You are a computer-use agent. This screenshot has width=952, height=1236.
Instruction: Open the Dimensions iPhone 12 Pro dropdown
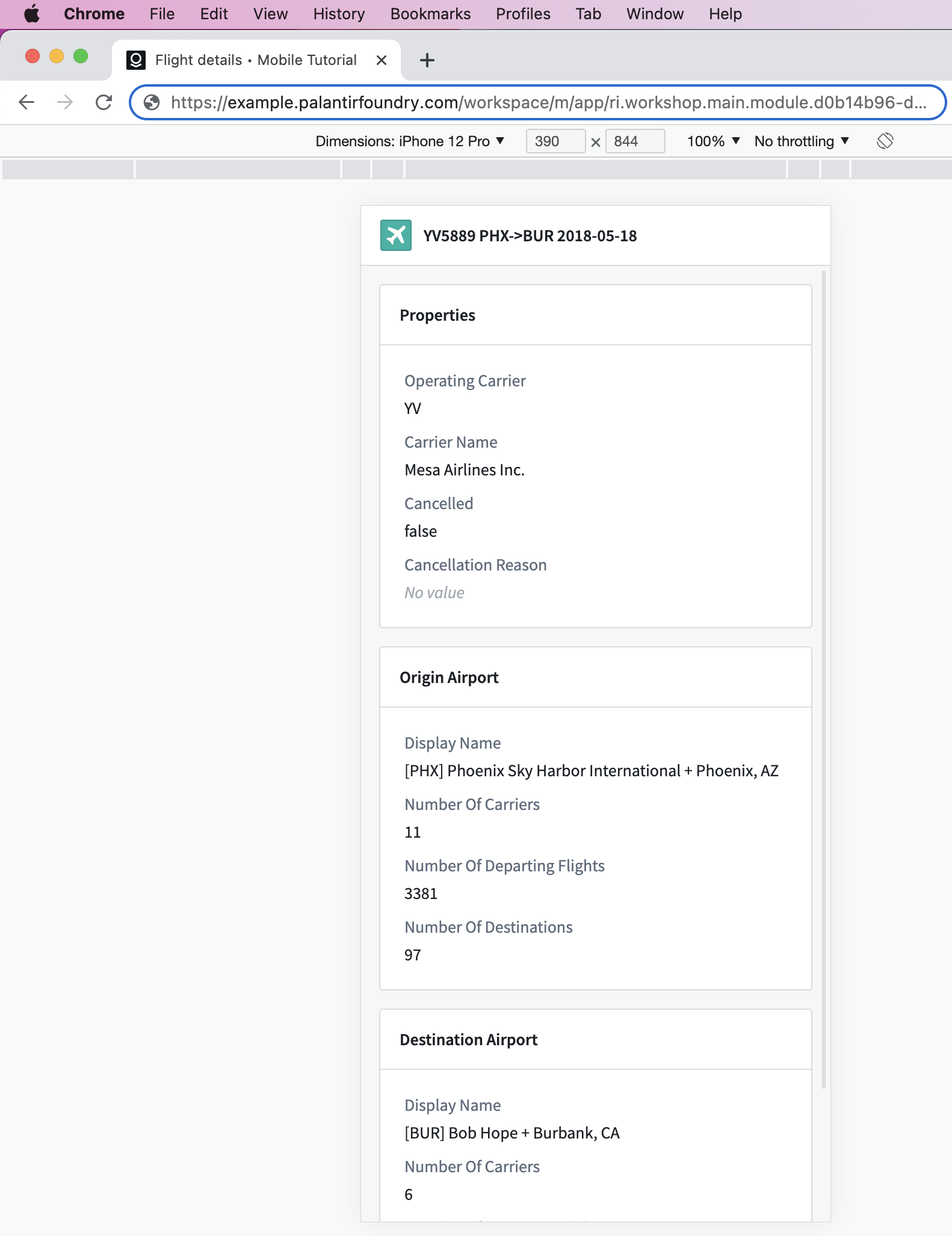[410, 141]
